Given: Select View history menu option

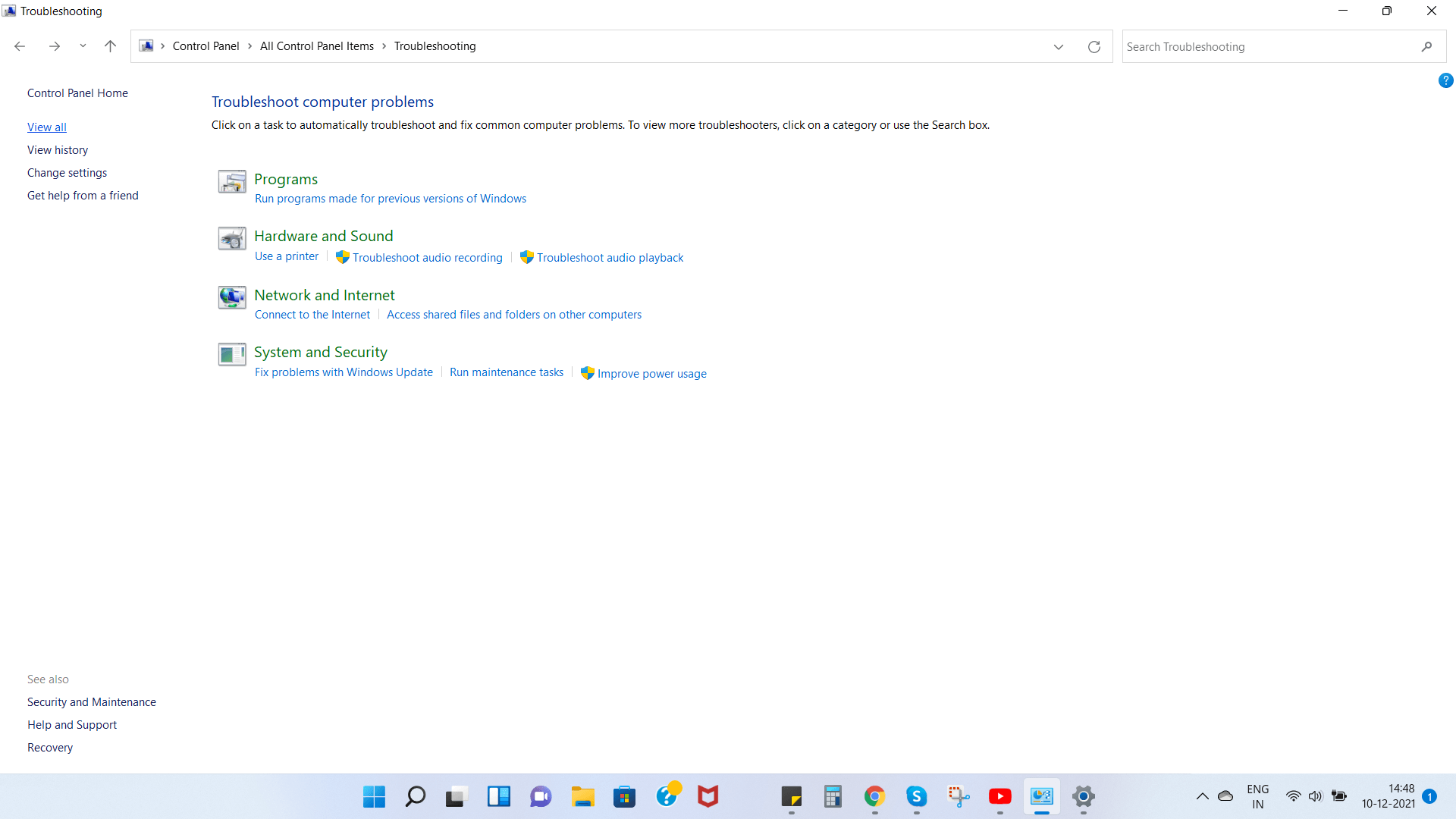Looking at the screenshot, I should [x=57, y=149].
